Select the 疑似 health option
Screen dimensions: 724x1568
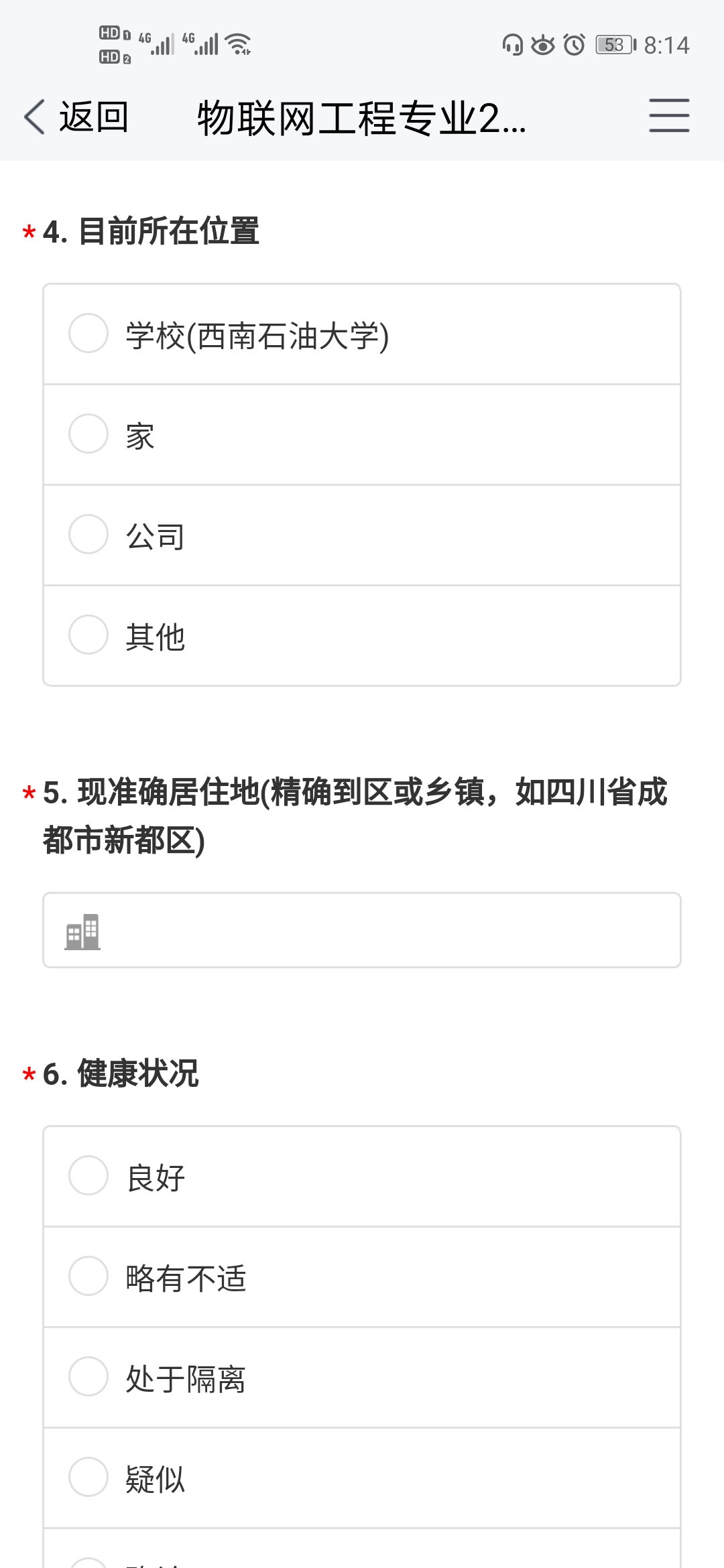pos(88,1477)
